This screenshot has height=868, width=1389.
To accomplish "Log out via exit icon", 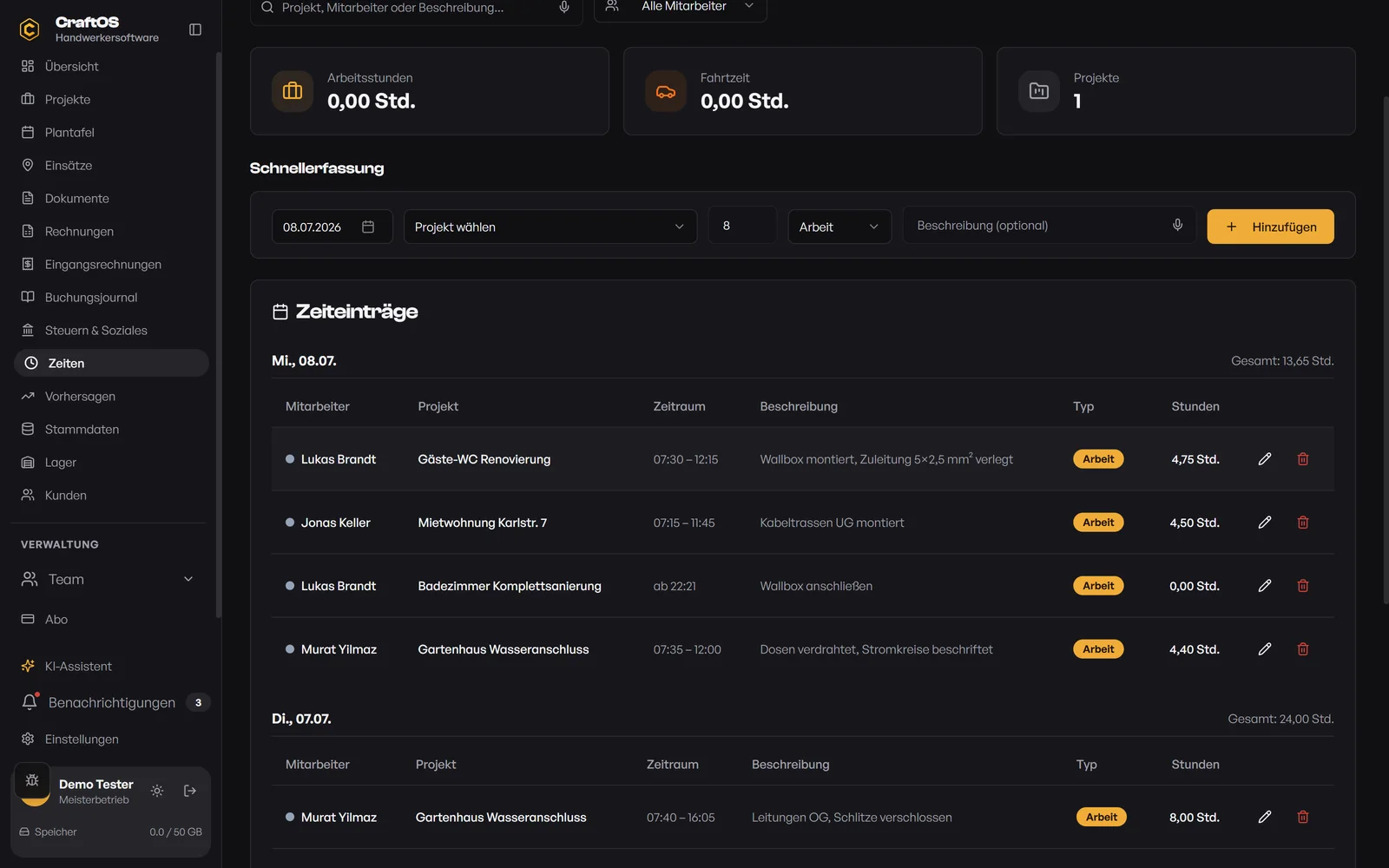I will coord(190,791).
